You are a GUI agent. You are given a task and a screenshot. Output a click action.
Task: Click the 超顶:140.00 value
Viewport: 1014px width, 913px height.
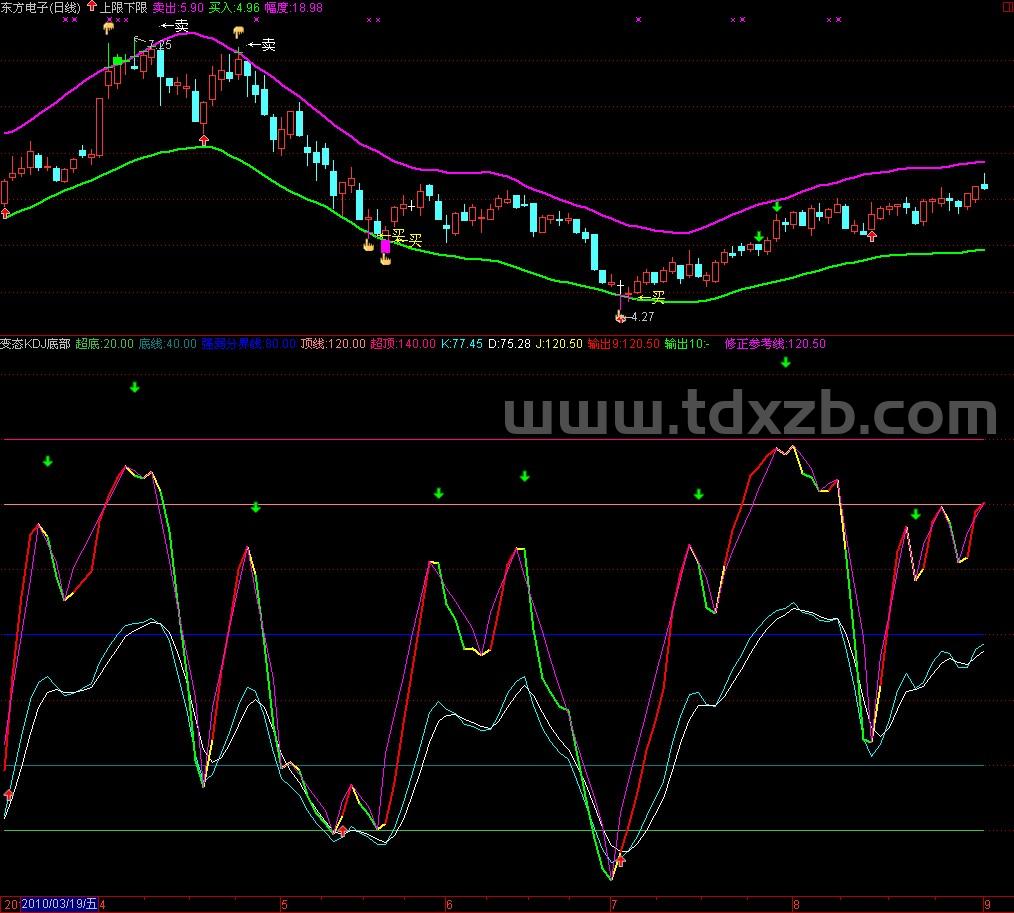point(403,343)
